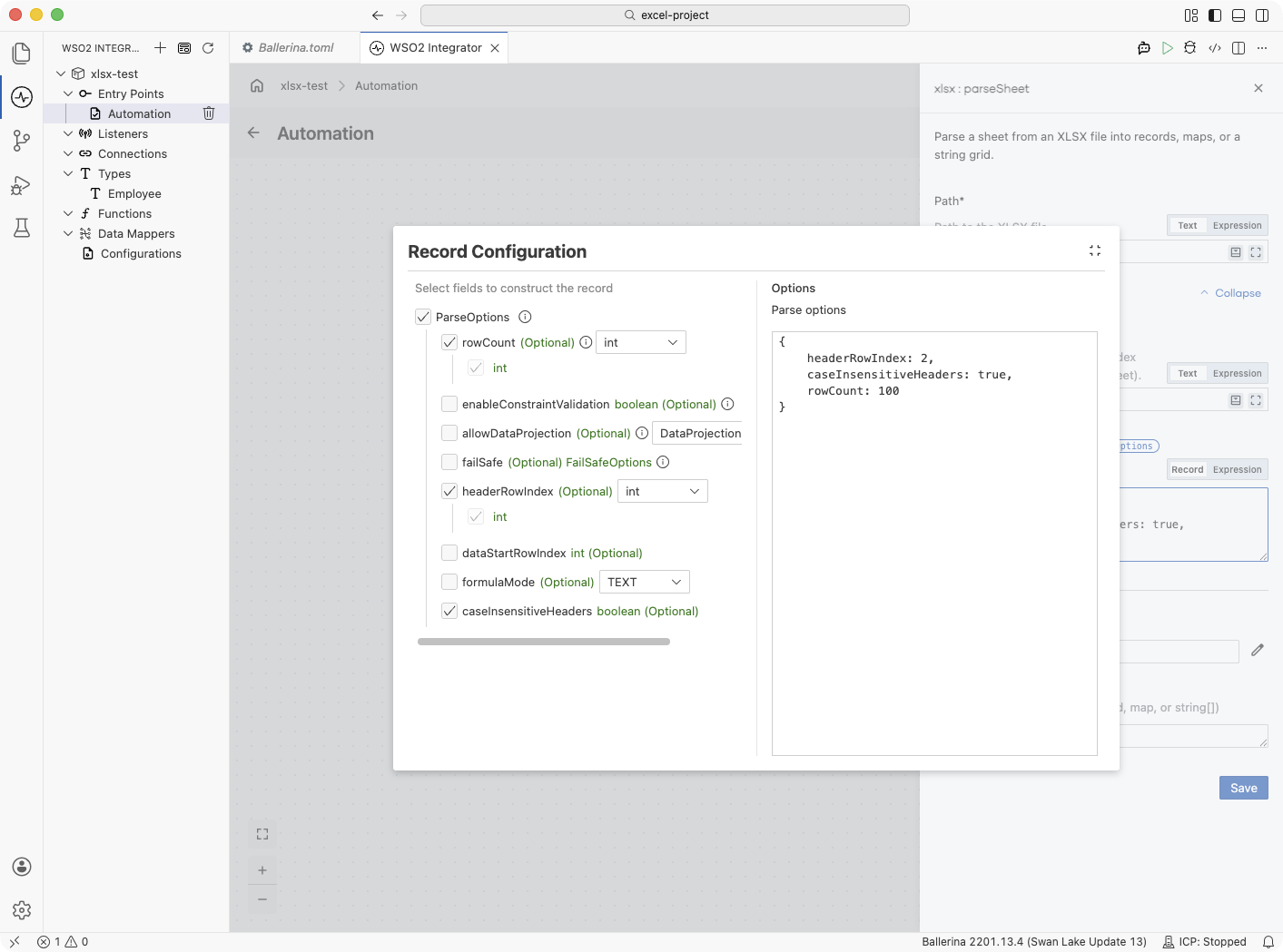Select the WSO2 Integrator editor tab
The height and width of the screenshot is (952, 1283).
435,47
